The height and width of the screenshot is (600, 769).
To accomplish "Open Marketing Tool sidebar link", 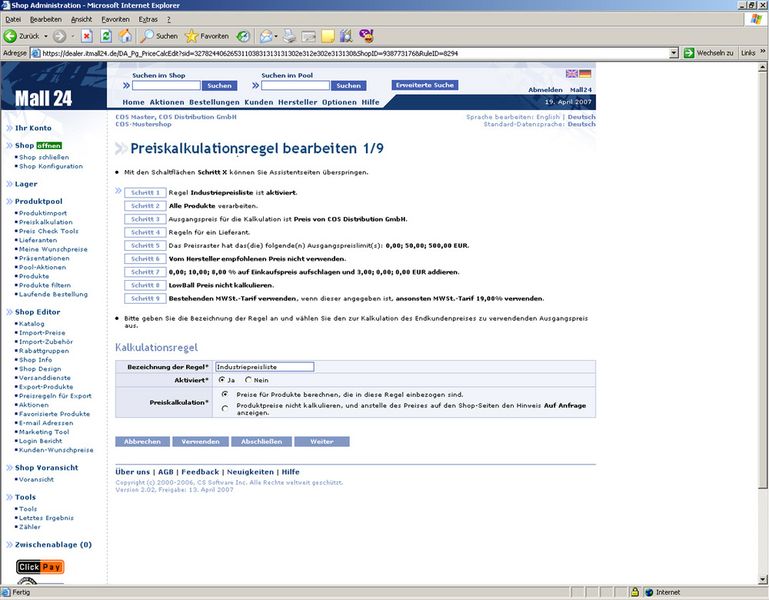I will pos(44,432).
